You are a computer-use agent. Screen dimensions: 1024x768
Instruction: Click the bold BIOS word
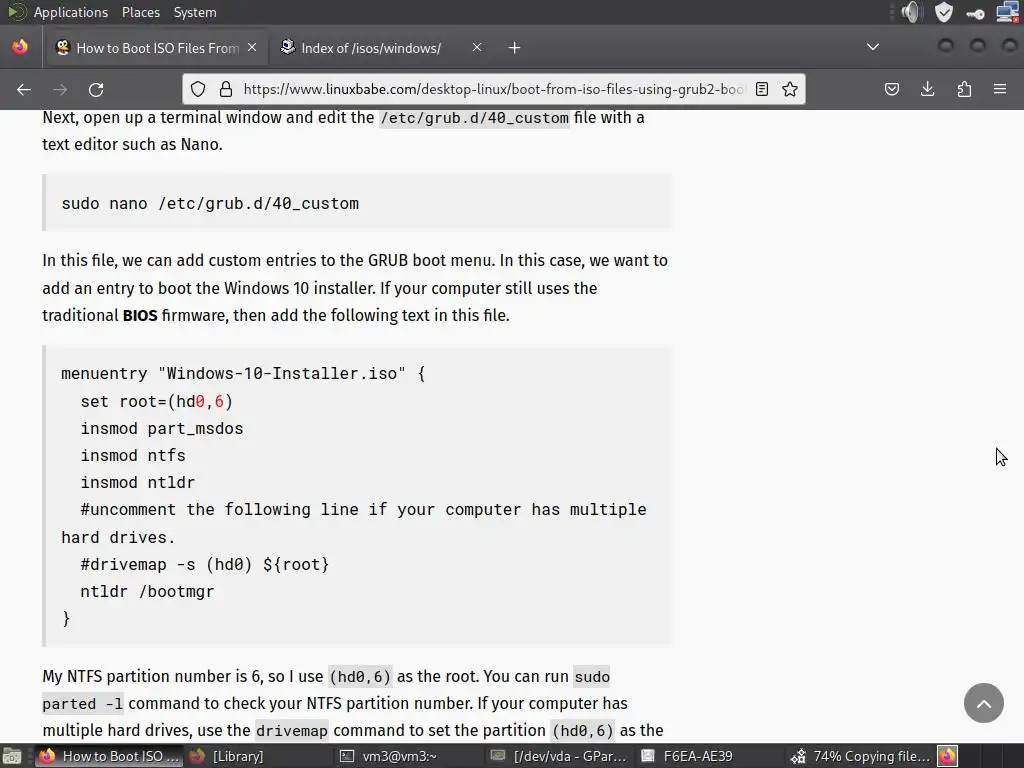tap(140, 315)
